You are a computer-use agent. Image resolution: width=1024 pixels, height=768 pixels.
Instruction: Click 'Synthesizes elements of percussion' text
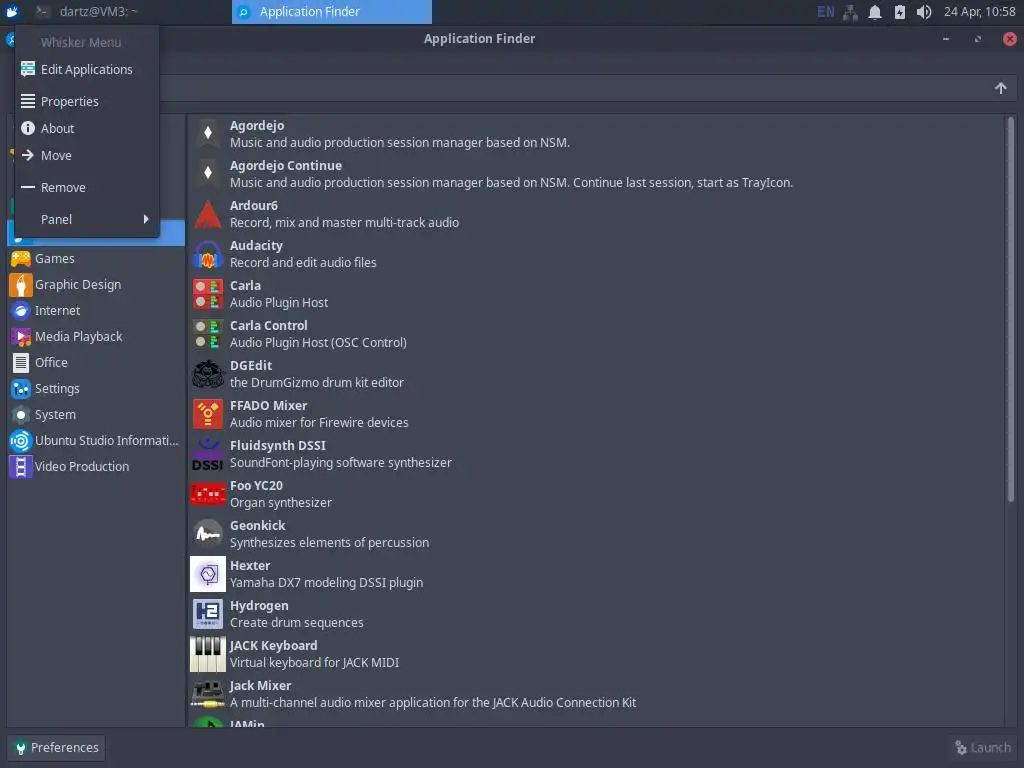coord(329,543)
